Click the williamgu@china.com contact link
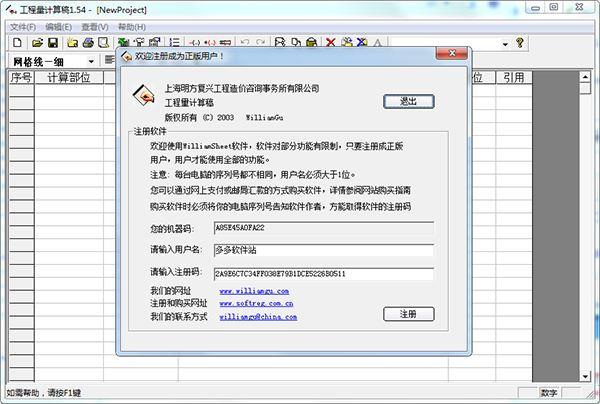The height and width of the screenshot is (404, 600). (x=258, y=317)
